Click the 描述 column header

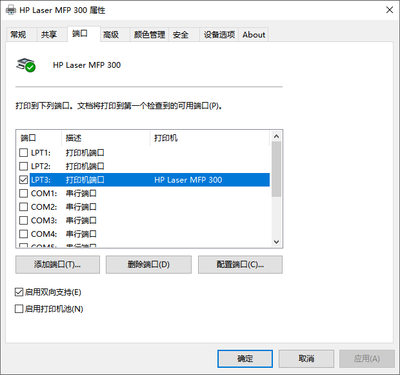pyautogui.click(x=106, y=138)
